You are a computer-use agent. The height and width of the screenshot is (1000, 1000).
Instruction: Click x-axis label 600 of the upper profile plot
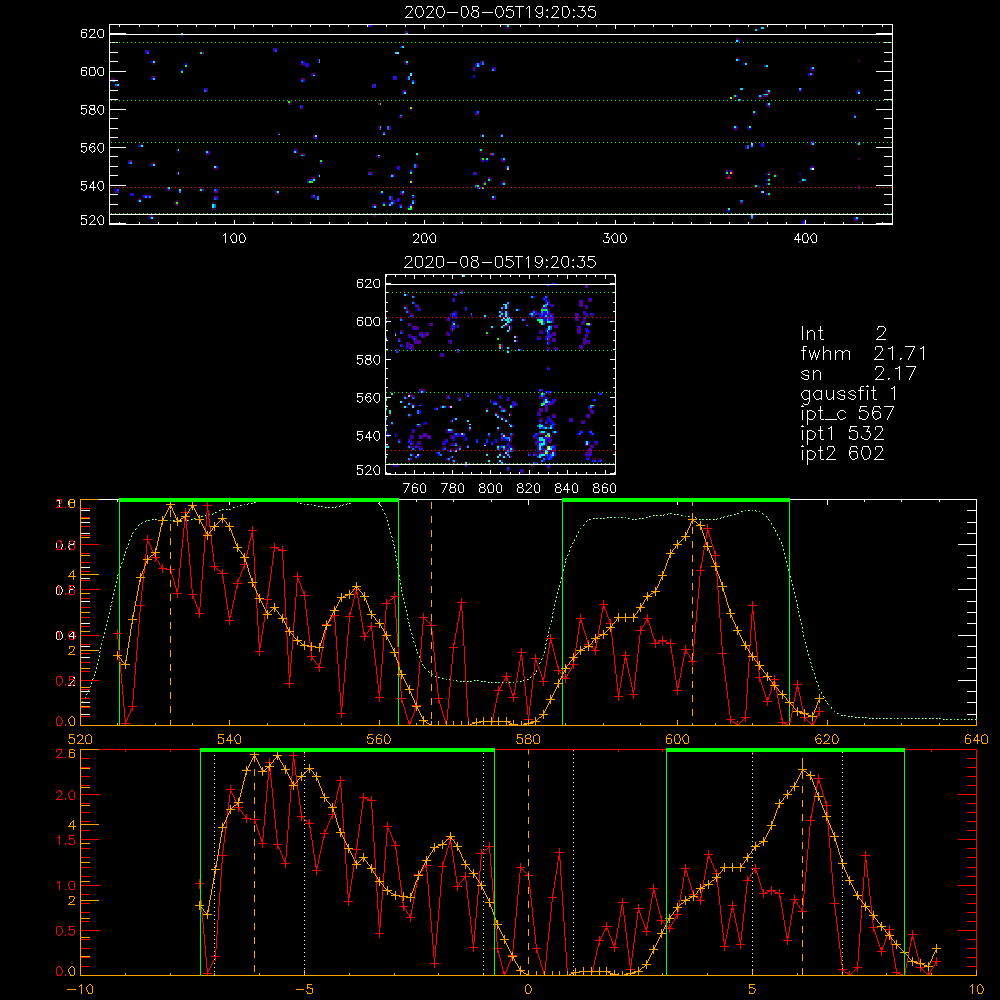click(677, 739)
